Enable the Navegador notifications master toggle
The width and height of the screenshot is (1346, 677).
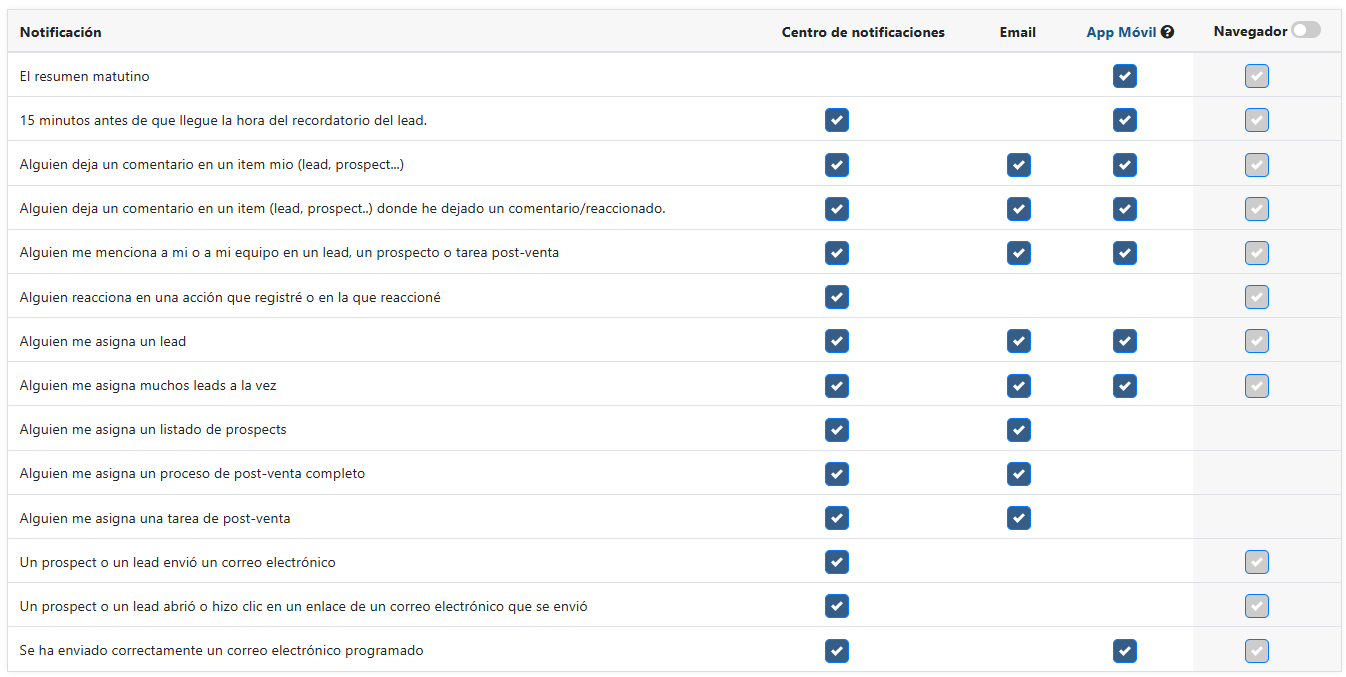pyautogui.click(x=1306, y=30)
